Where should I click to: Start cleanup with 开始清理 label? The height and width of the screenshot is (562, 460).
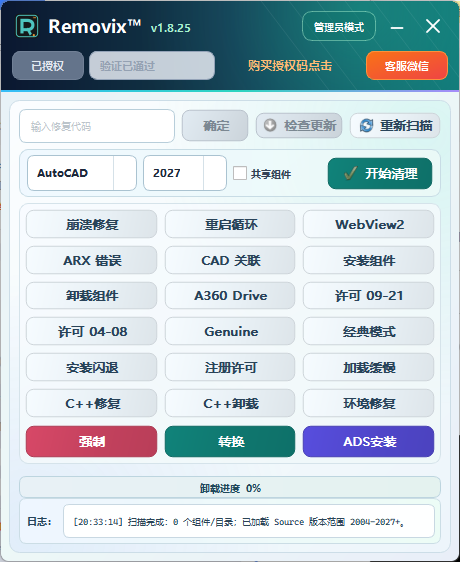pos(391,173)
